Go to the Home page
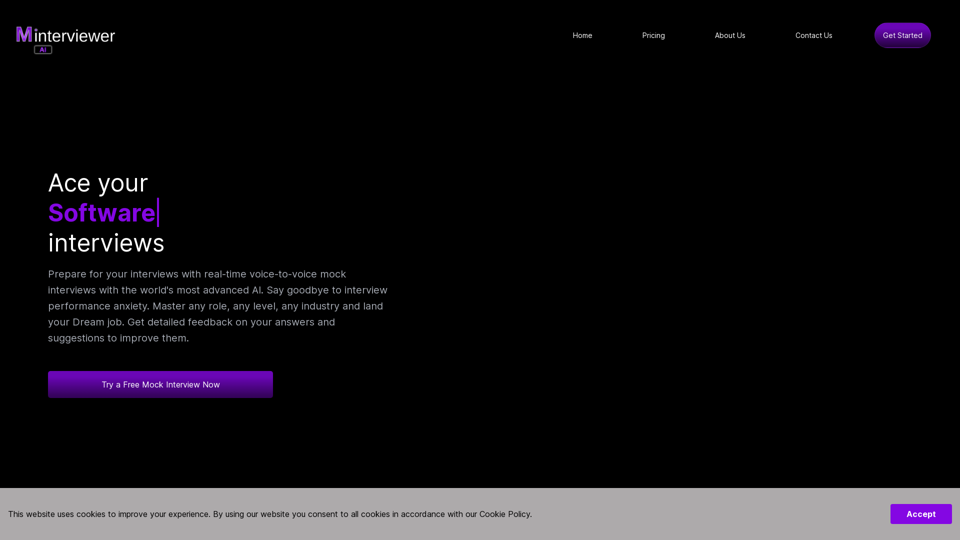 tap(582, 35)
